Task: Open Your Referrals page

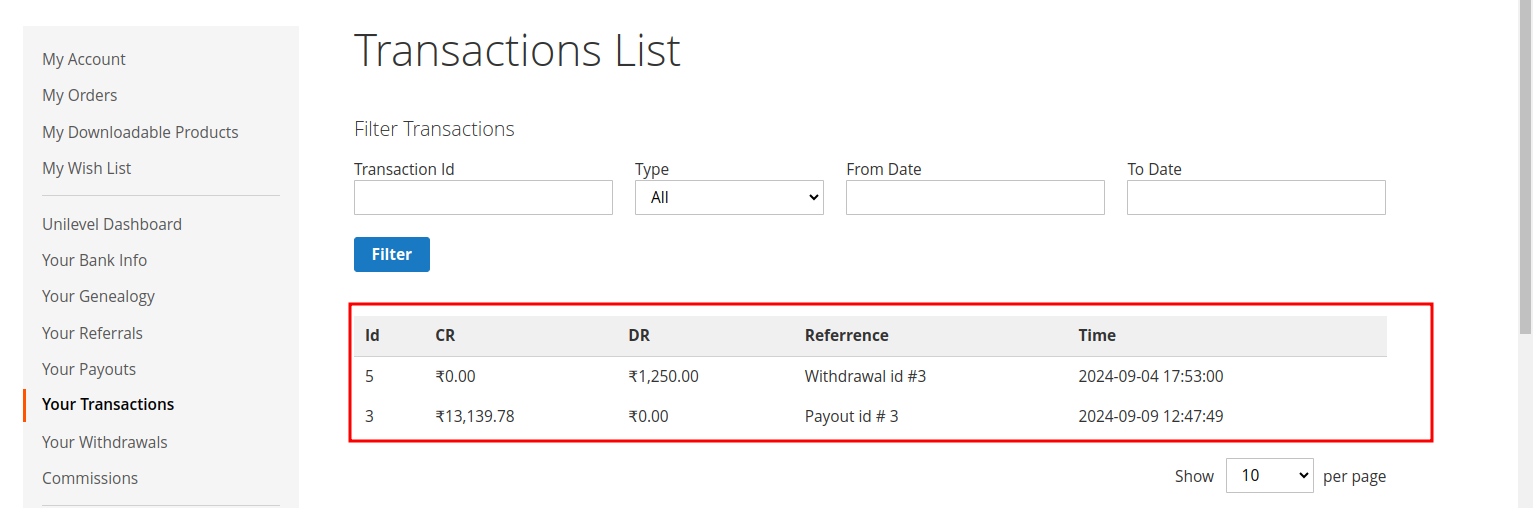Action: click(x=92, y=333)
